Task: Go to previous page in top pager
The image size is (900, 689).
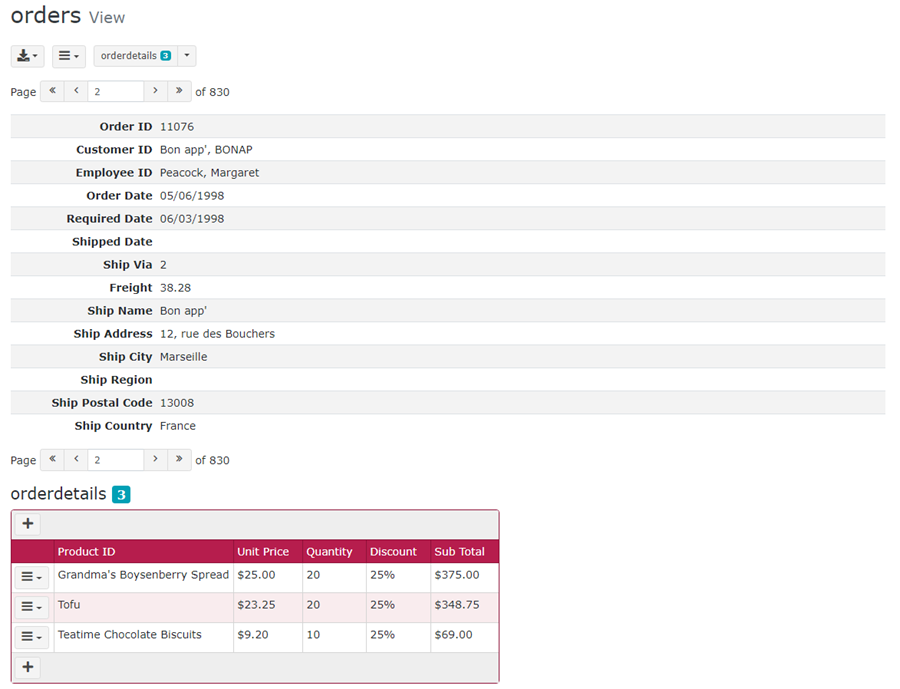Action: 76,91
